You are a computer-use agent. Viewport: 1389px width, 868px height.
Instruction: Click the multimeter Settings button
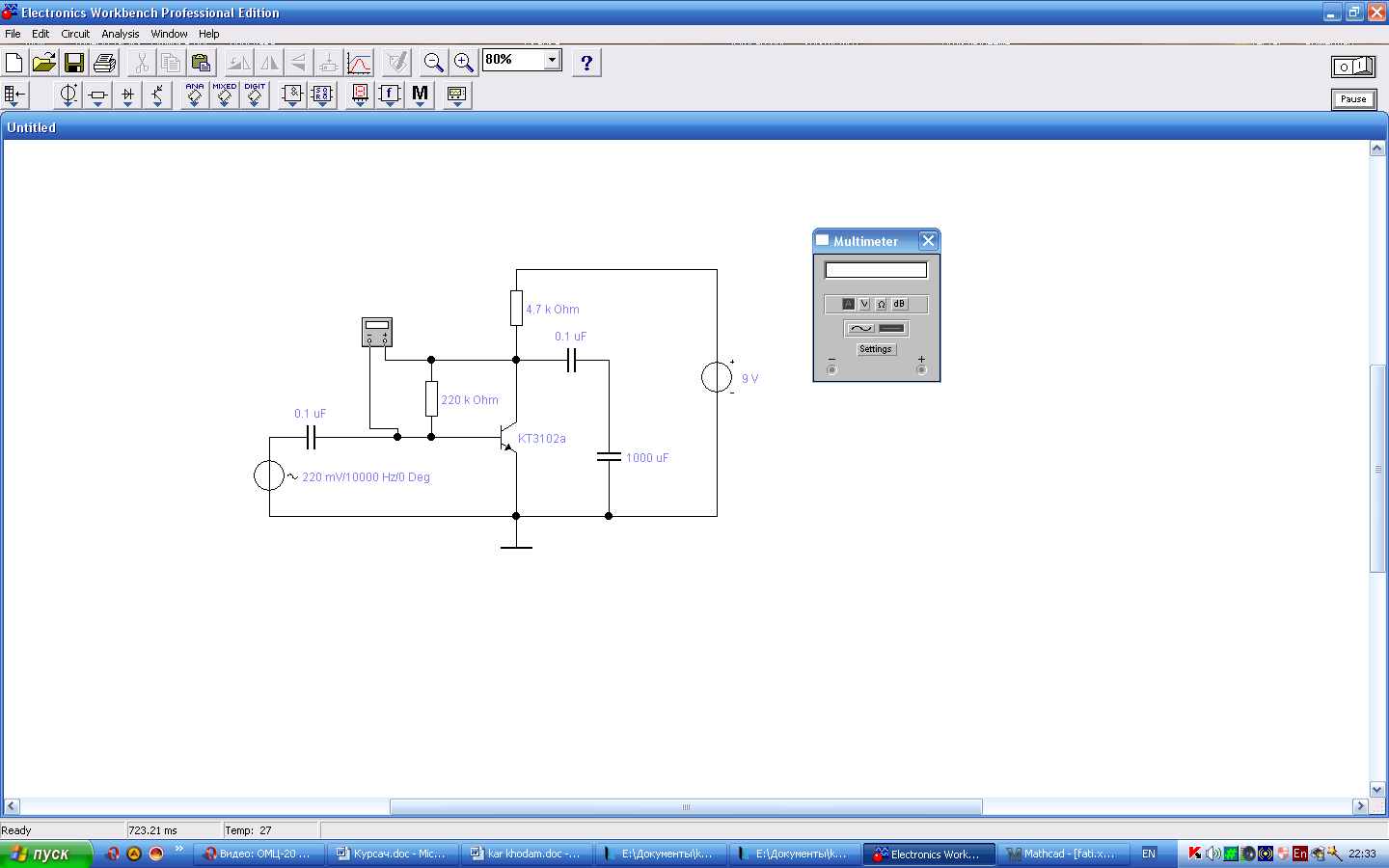pyautogui.click(x=876, y=349)
